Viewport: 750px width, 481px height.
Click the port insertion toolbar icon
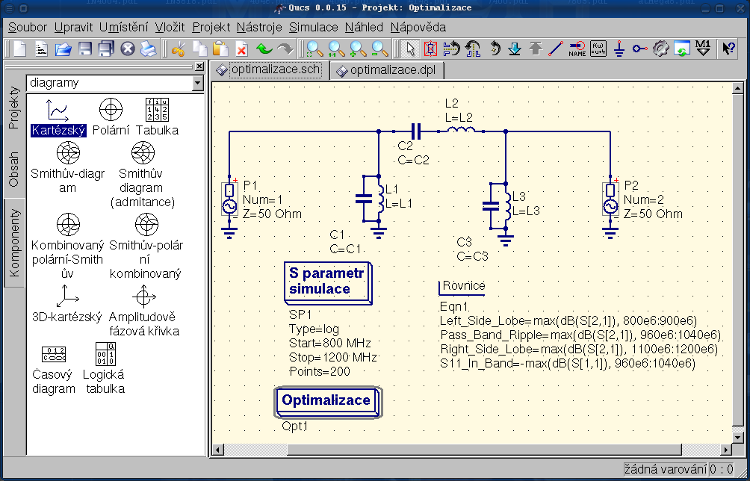[x=640, y=48]
